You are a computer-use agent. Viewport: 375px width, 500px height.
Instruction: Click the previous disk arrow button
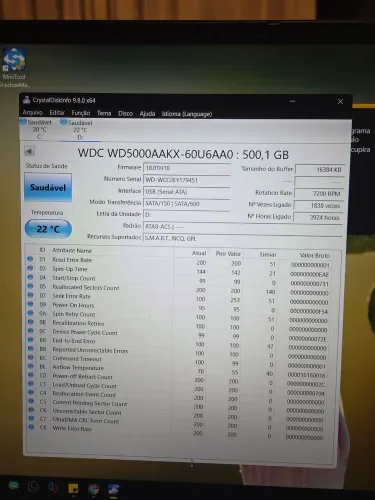(29, 151)
